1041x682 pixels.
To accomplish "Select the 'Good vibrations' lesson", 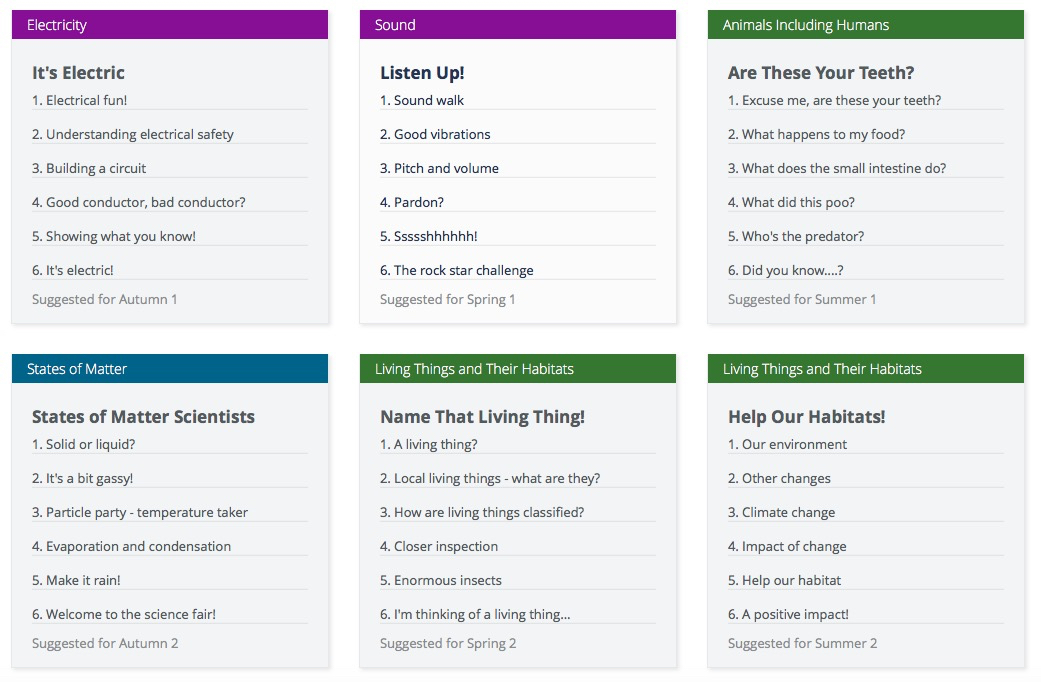I will (x=435, y=134).
